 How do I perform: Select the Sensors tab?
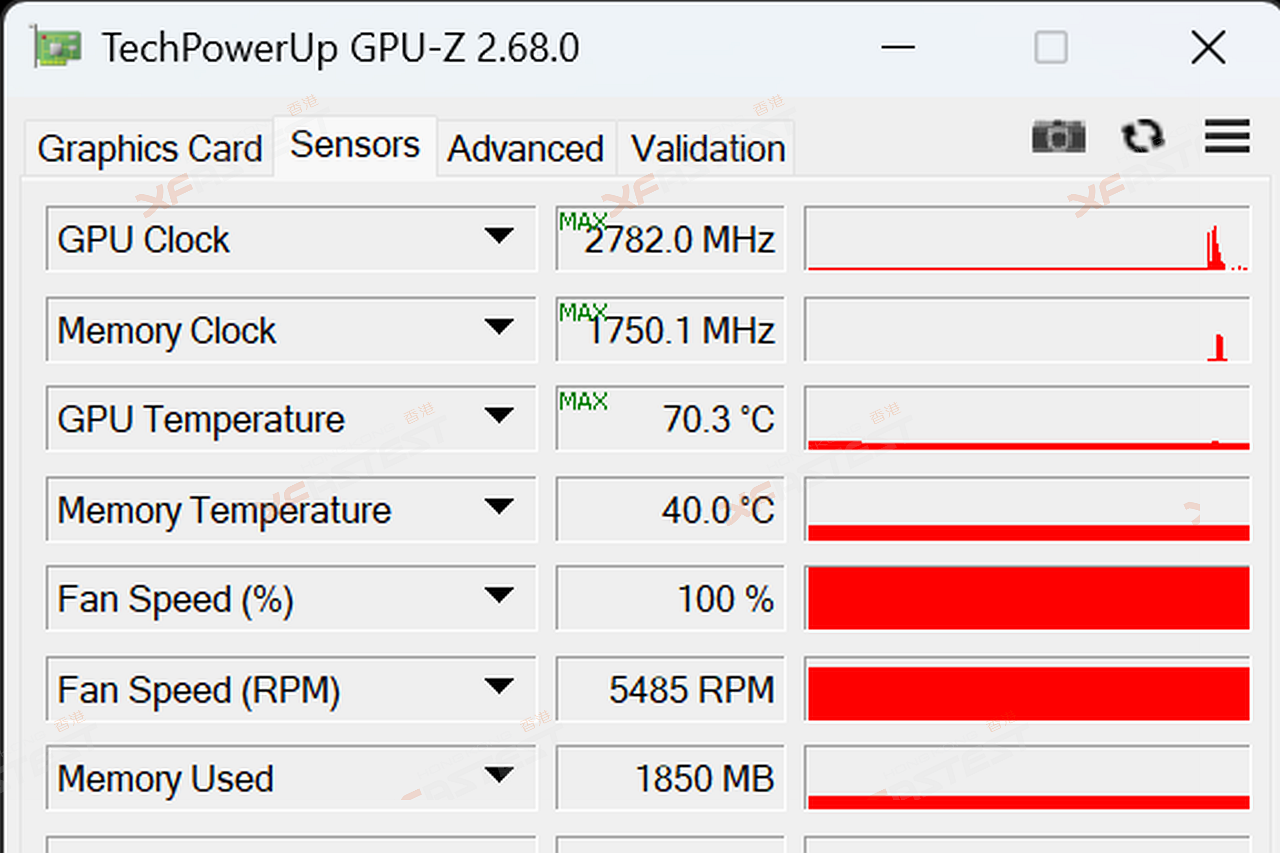pos(355,146)
